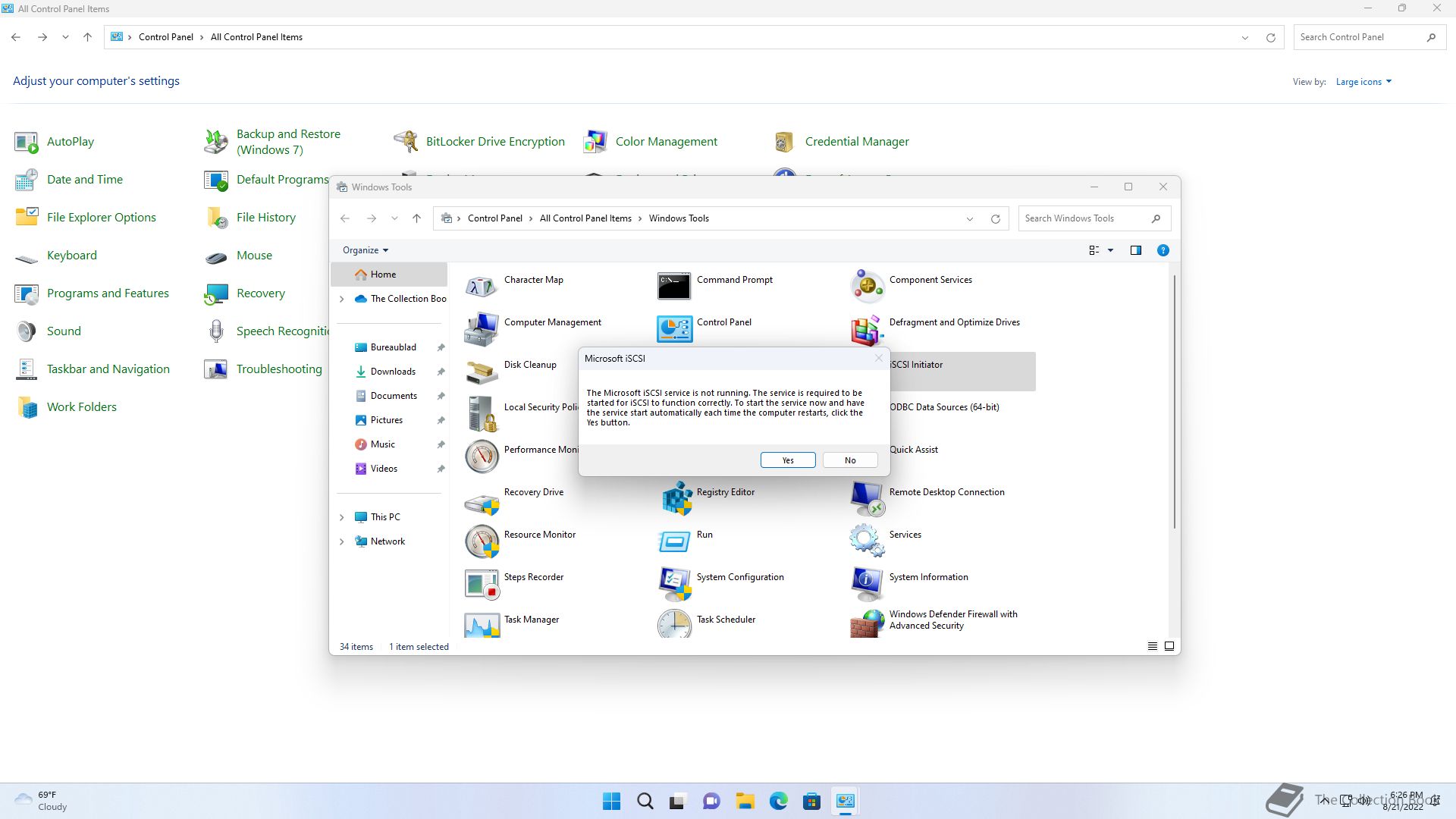The height and width of the screenshot is (819, 1456).
Task: Click Windows Tools vertical scrollbar
Action: pyautogui.click(x=1174, y=402)
